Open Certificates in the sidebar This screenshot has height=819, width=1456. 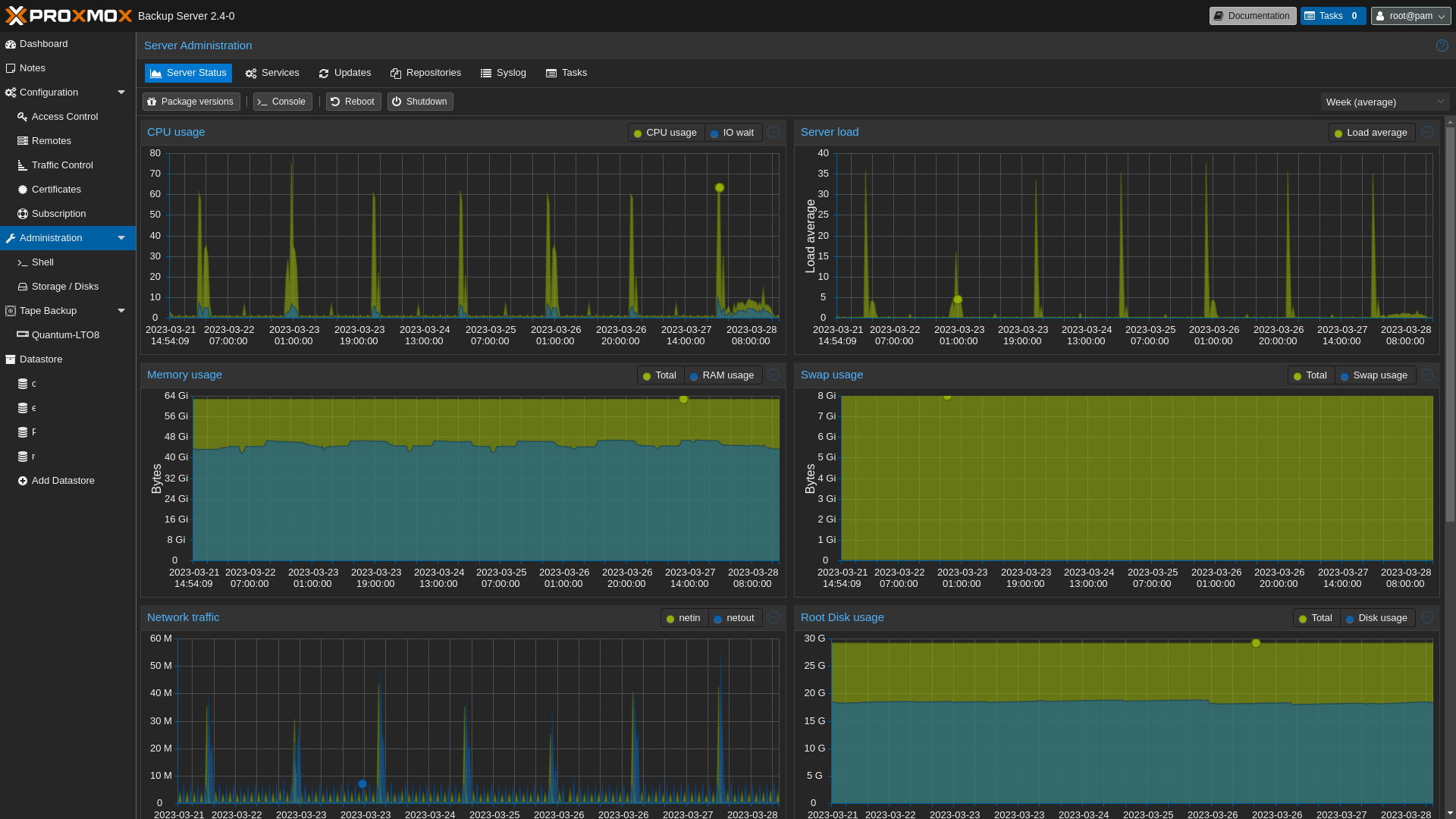(56, 190)
